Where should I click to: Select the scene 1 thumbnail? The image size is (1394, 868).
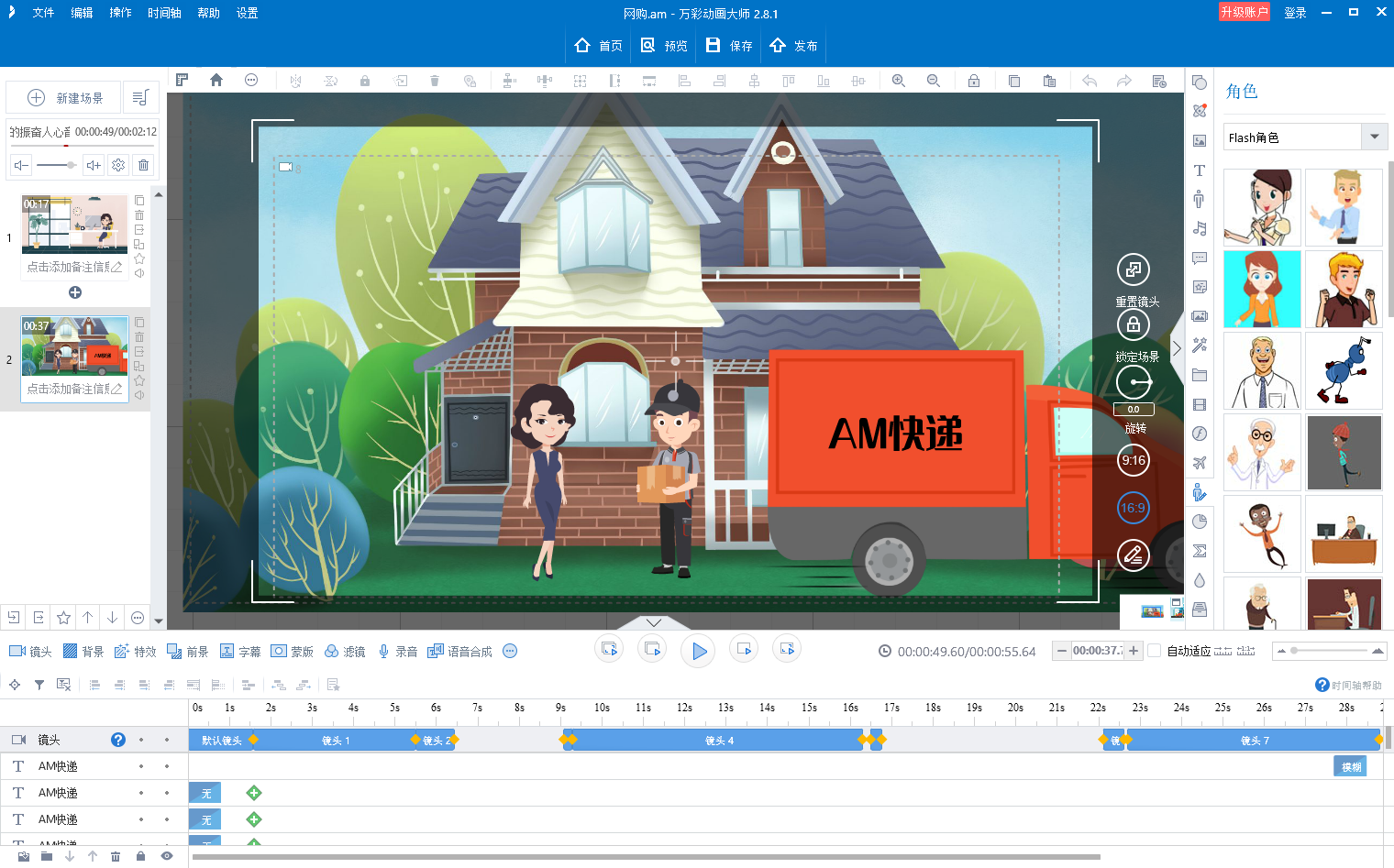click(x=75, y=224)
